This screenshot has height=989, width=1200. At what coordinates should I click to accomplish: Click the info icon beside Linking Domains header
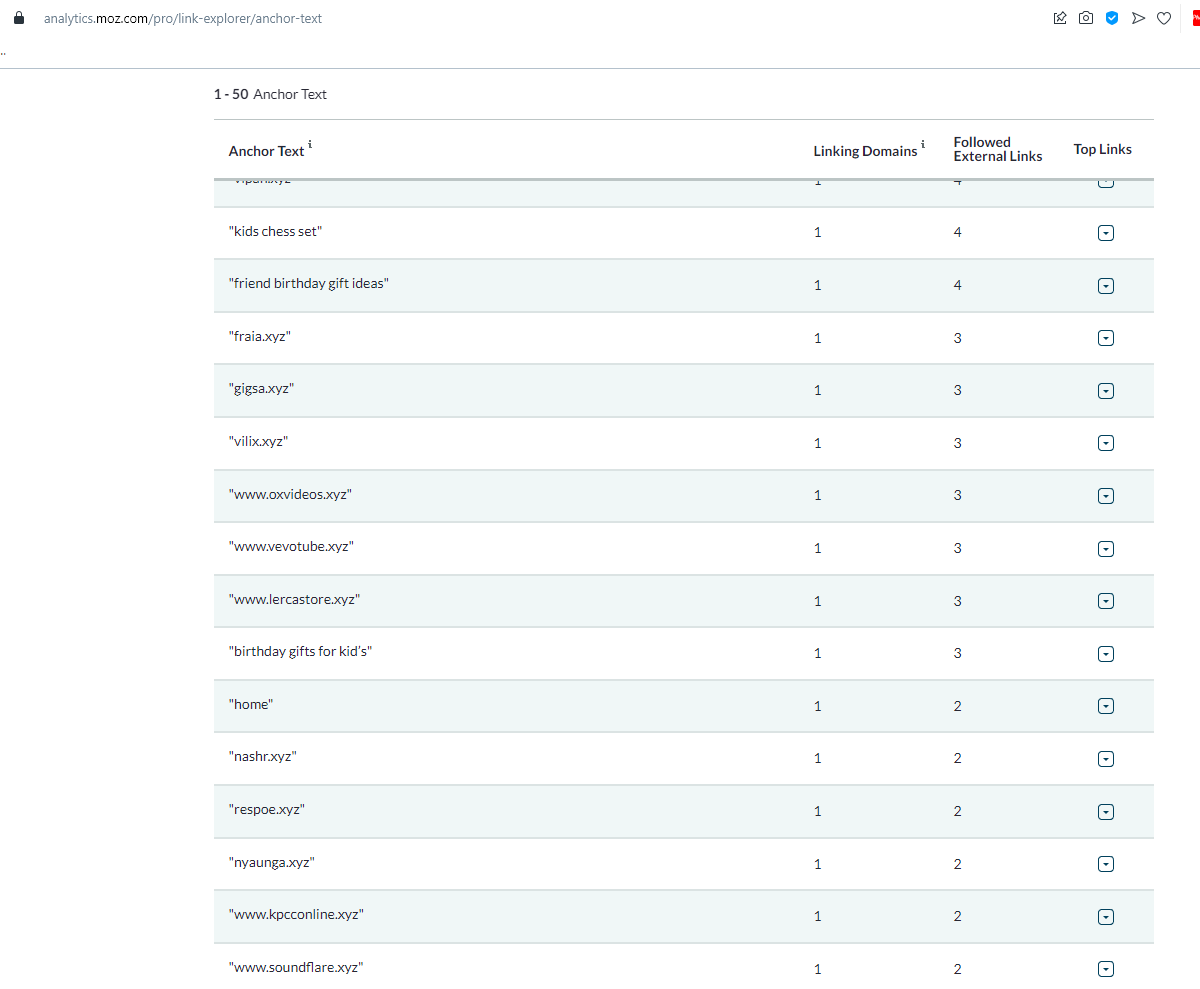pyautogui.click(x=923, y=146)
